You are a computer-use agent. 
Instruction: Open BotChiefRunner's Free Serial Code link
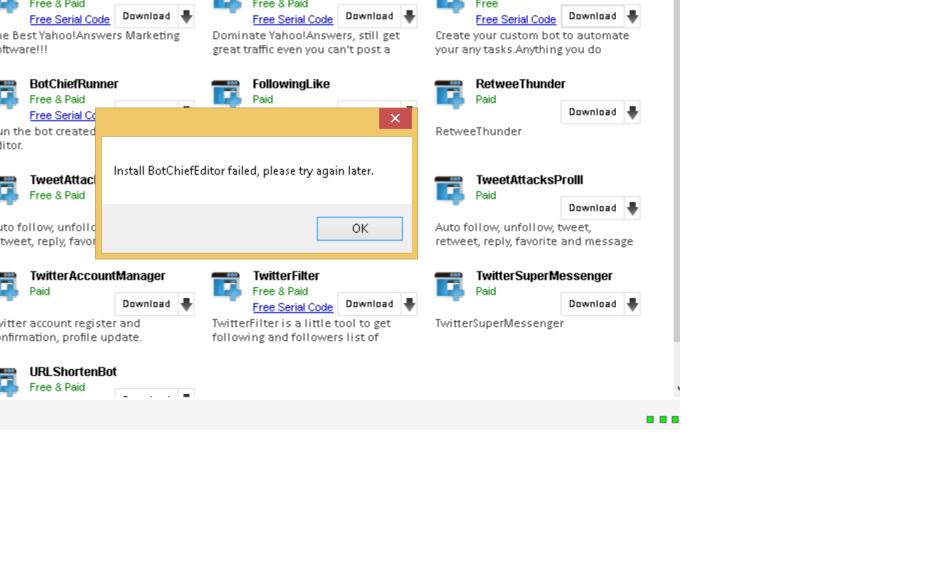tap(62, 115)
